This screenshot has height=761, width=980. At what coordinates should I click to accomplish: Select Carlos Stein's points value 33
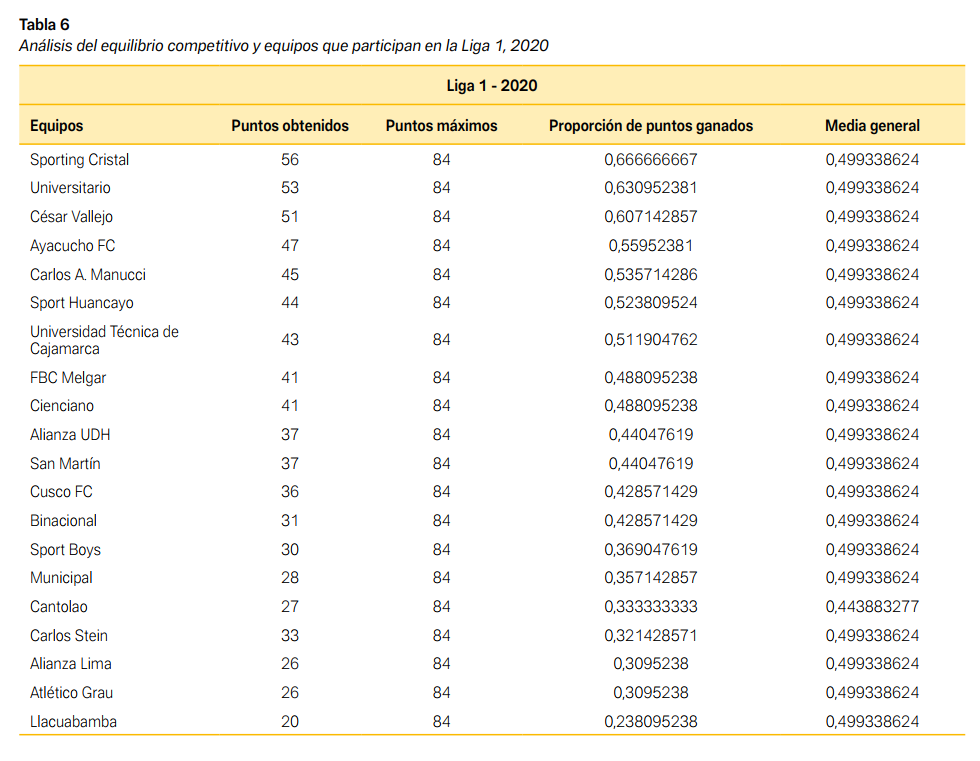[290, 636]
